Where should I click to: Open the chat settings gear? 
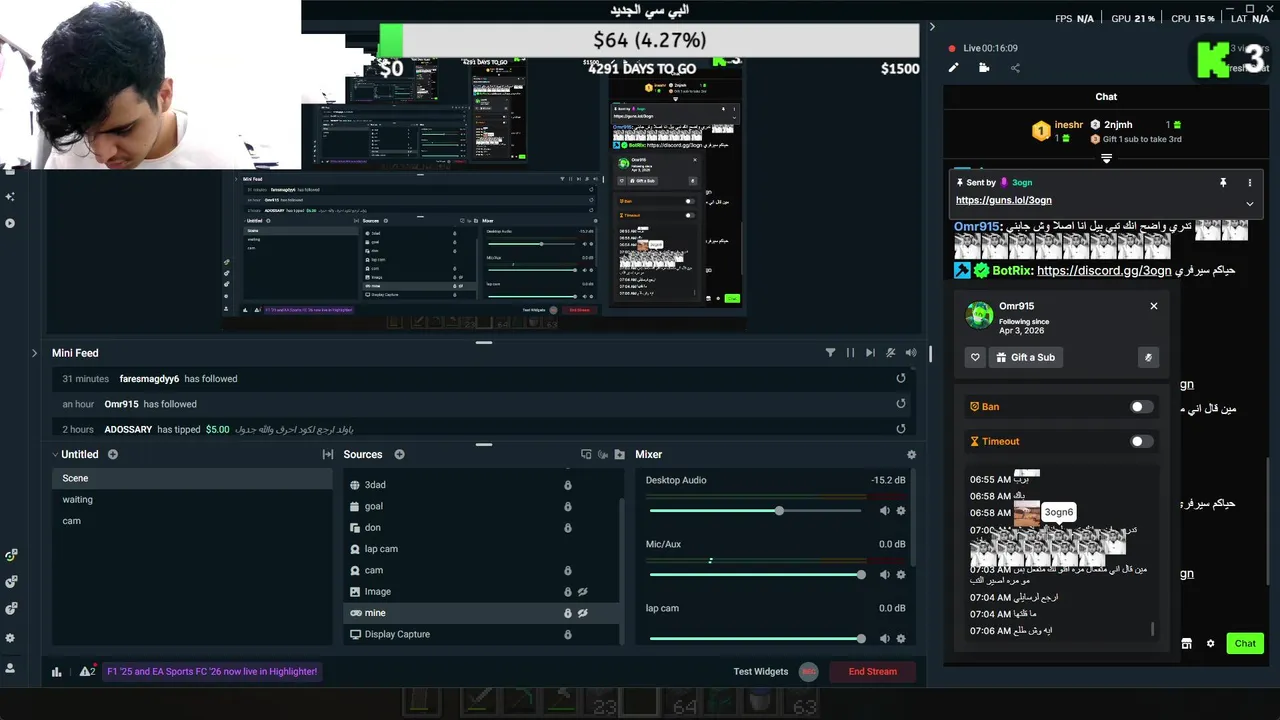[1210, 643]
